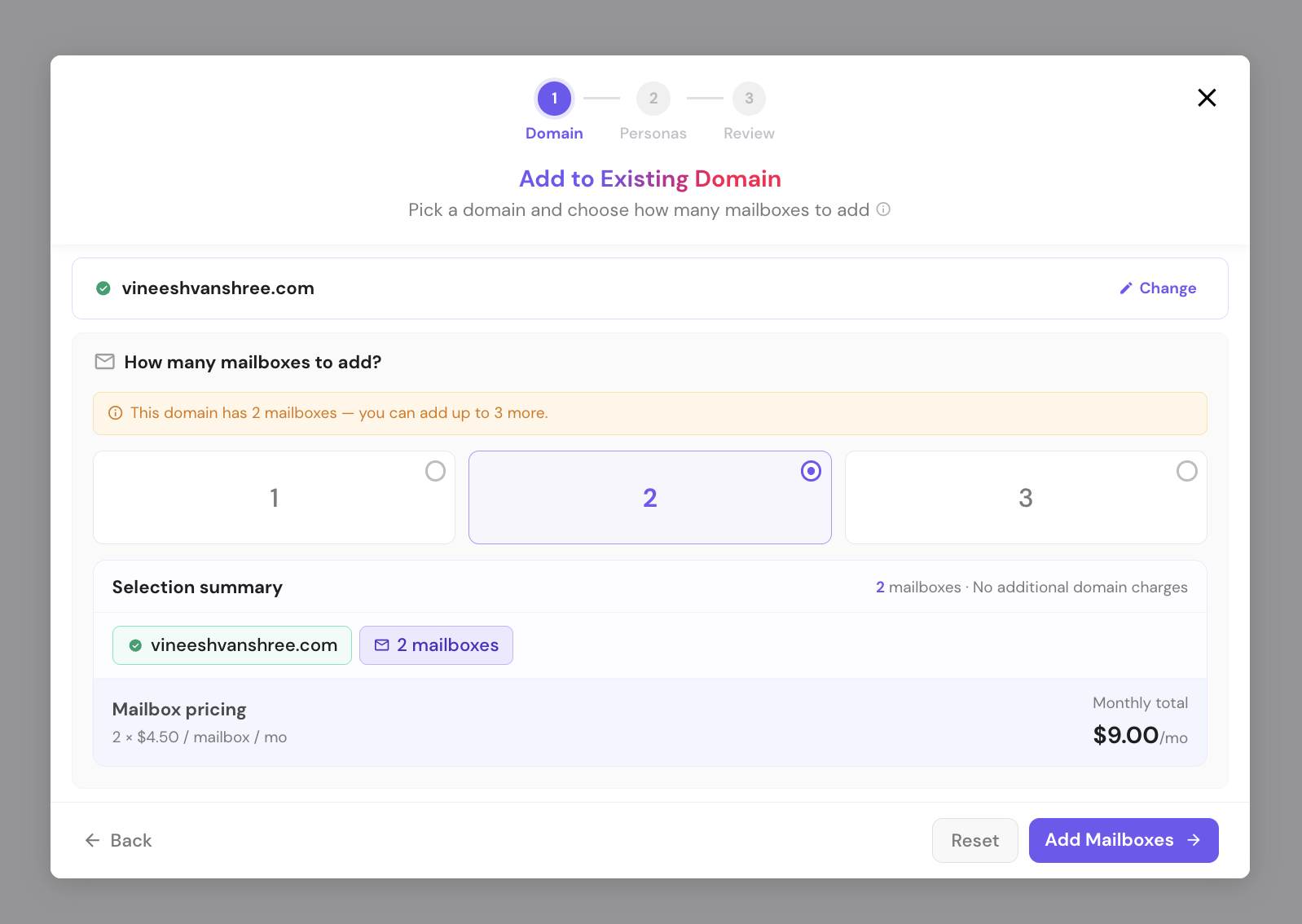Click the info icon beside the subtitle
The width and height of the screenshot is (1302, 924).
pos(883,209)
